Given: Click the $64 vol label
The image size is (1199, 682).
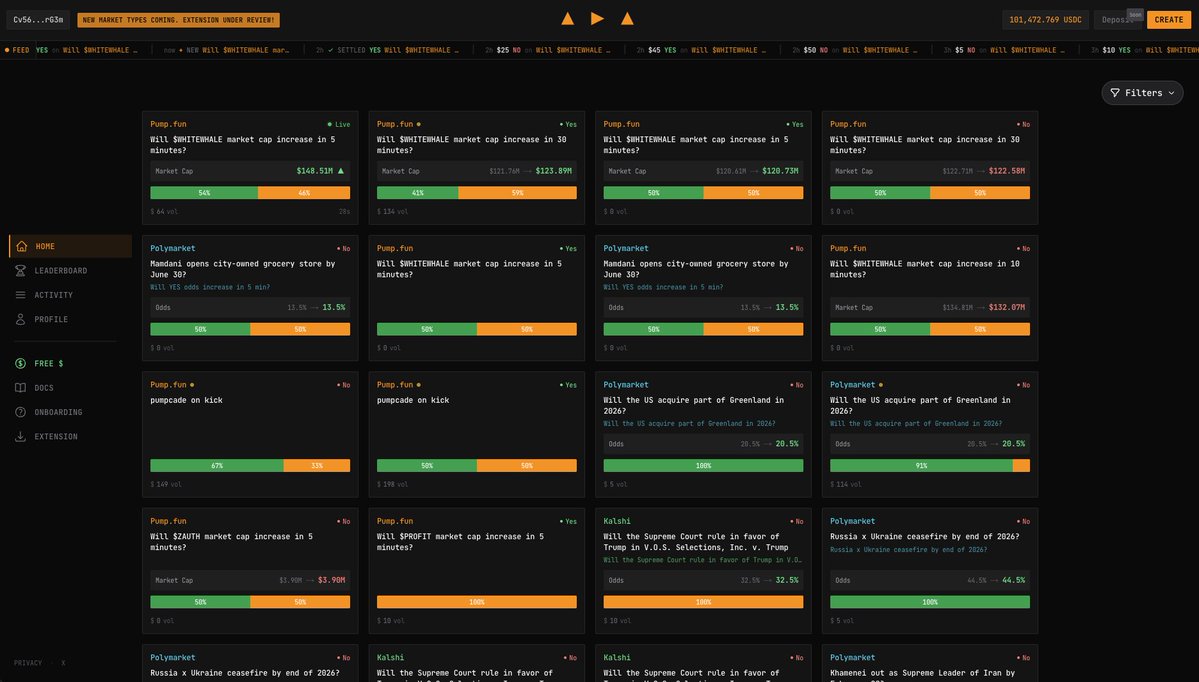Looking at the screenshot, I should (164, 211).
